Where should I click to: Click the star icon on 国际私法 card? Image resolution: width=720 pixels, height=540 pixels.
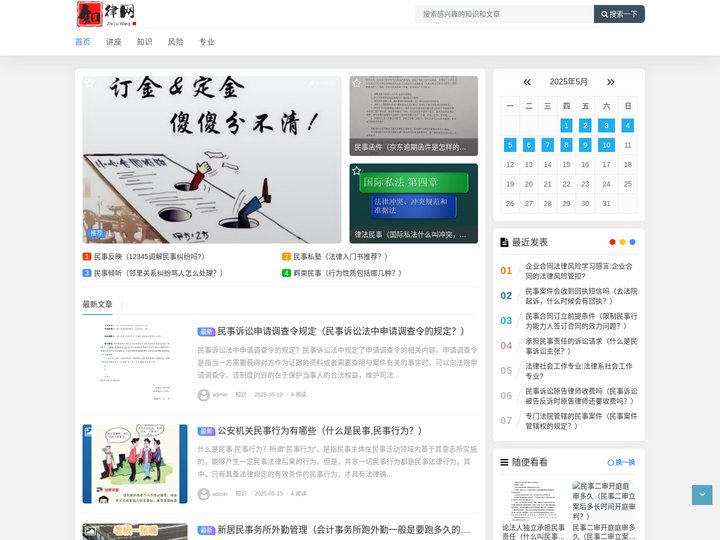click(x=356, y=171)
